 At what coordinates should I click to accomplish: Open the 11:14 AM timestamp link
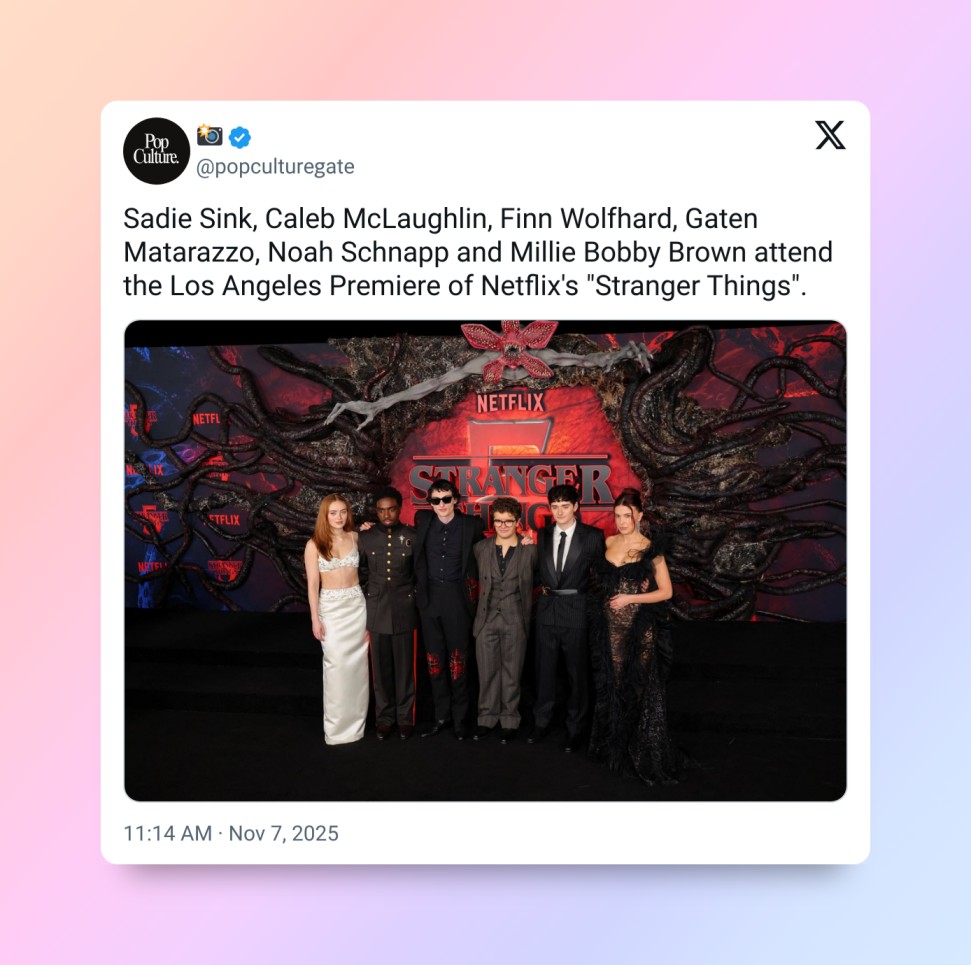167,834
